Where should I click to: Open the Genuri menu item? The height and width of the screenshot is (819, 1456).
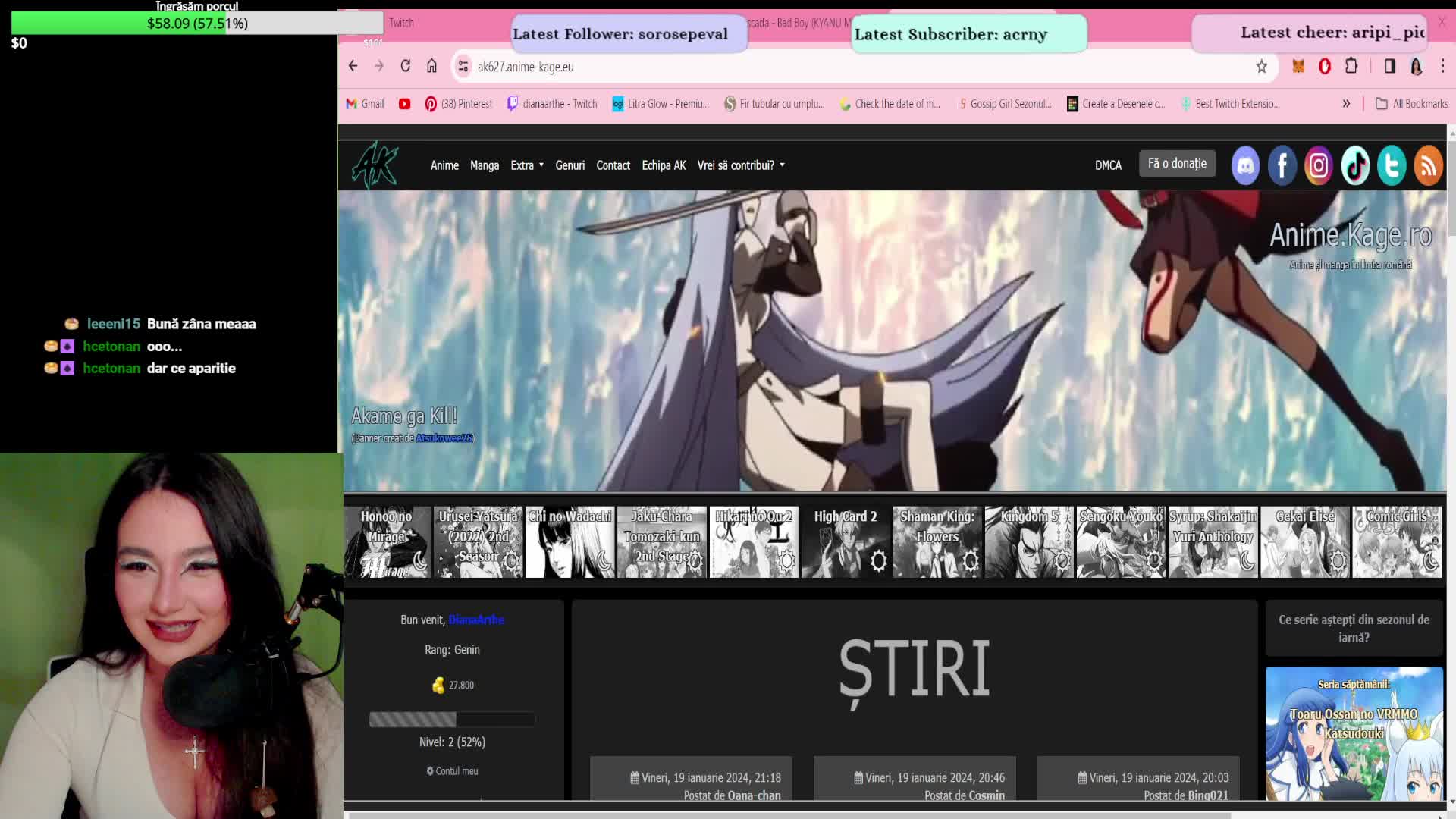(570, 165)
